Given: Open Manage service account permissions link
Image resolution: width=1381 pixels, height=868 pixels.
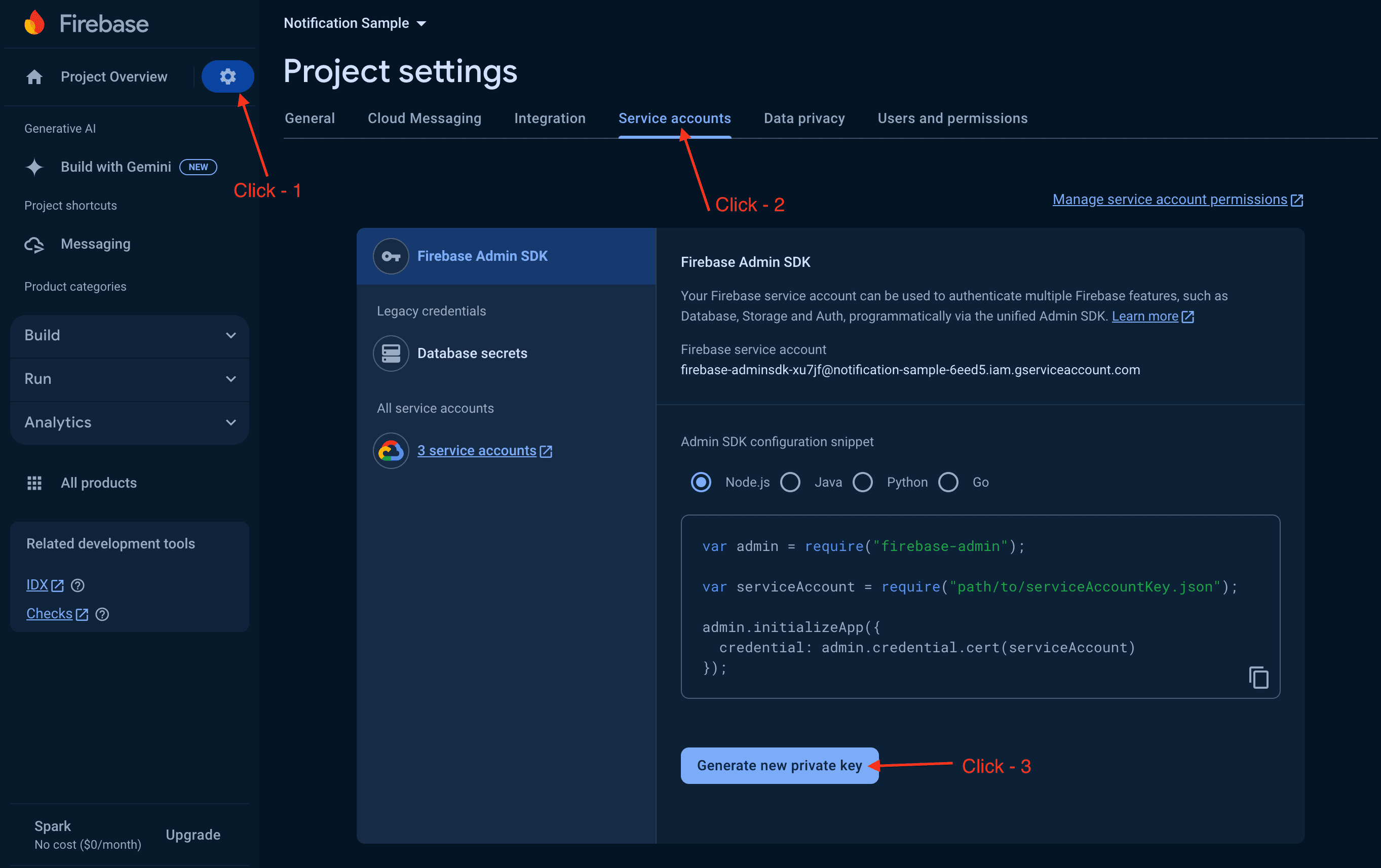Looking at the screenshot, I should [x=1170, y=200].
